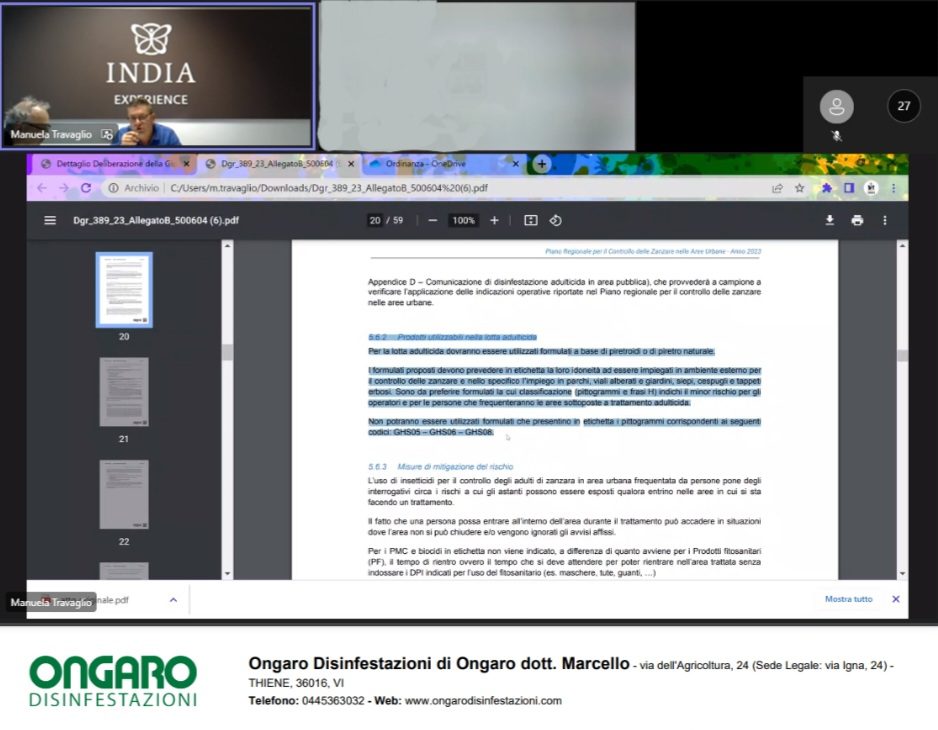Switch to Ordinanza - OneDrive tab
The image size is (938, 730).
438,164
